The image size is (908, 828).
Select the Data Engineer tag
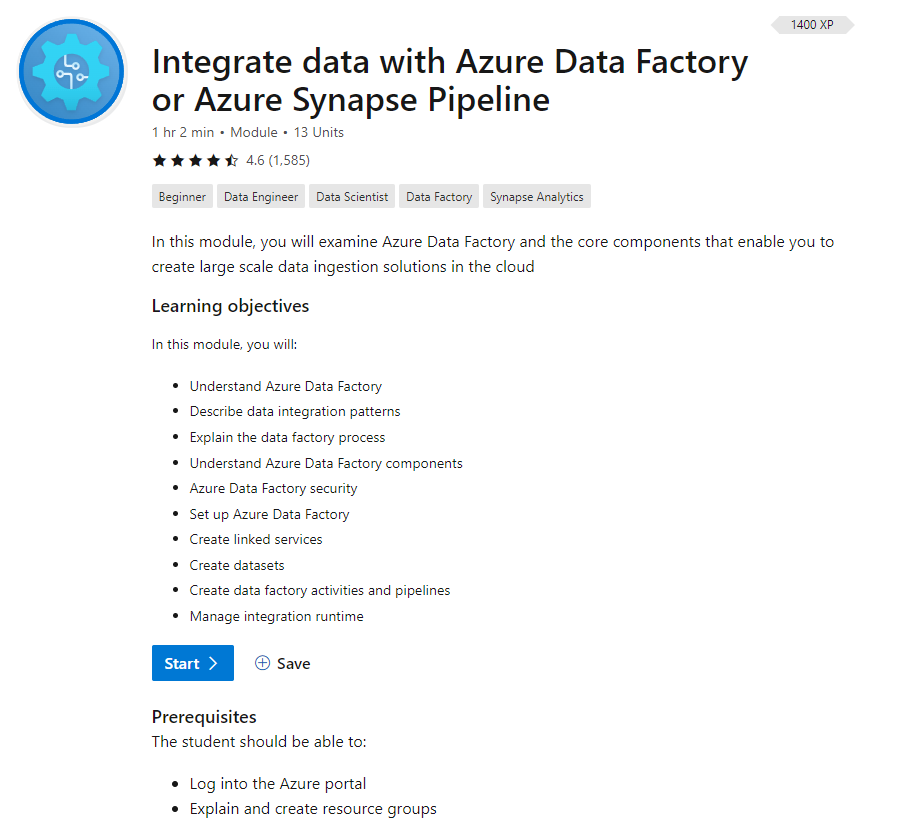260,196
